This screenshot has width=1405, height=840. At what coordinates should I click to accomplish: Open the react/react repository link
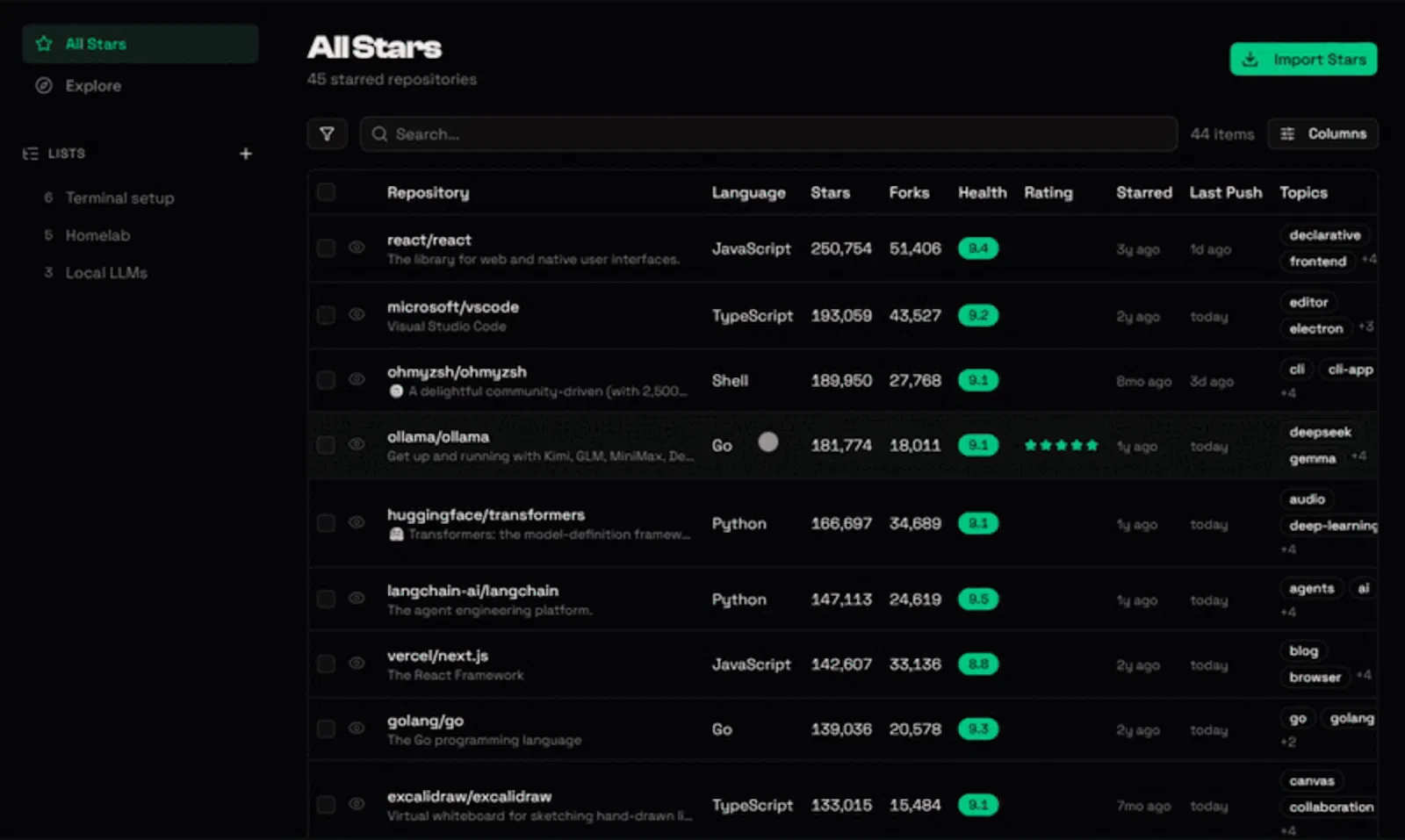429,241
